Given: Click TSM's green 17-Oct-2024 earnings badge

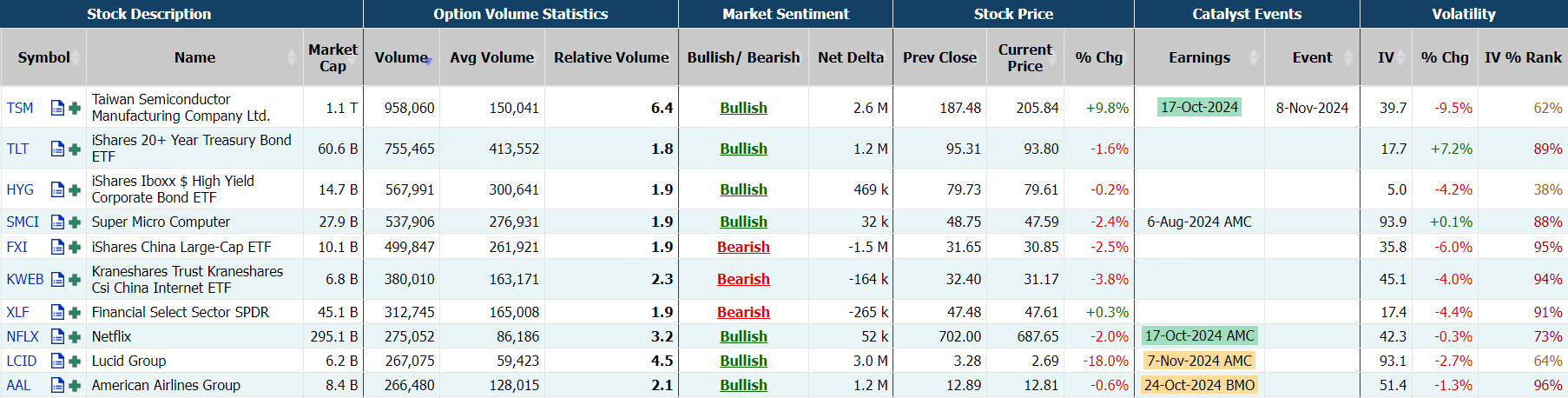Looking at the screenshot, I should point(1199,108).
